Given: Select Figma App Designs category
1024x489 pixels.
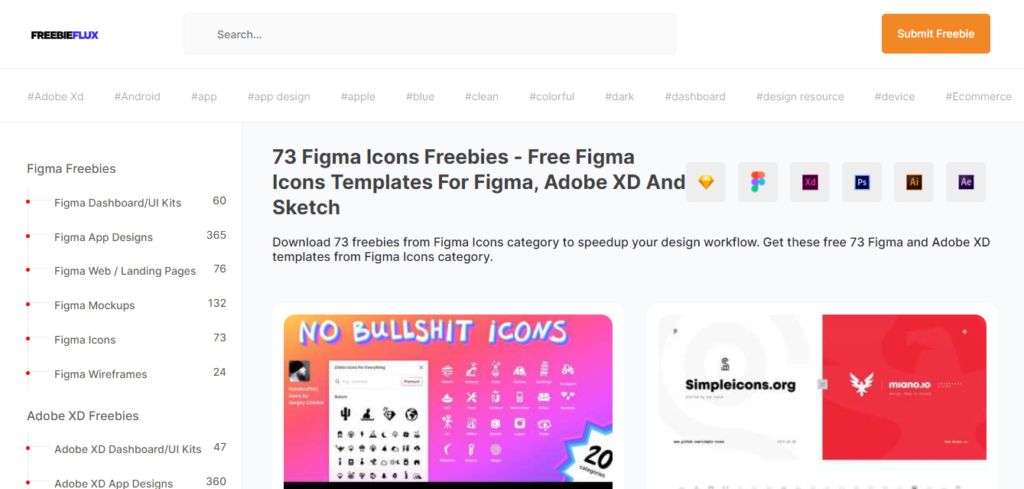Looking at the screenshot, I should (x=103, y=237).
